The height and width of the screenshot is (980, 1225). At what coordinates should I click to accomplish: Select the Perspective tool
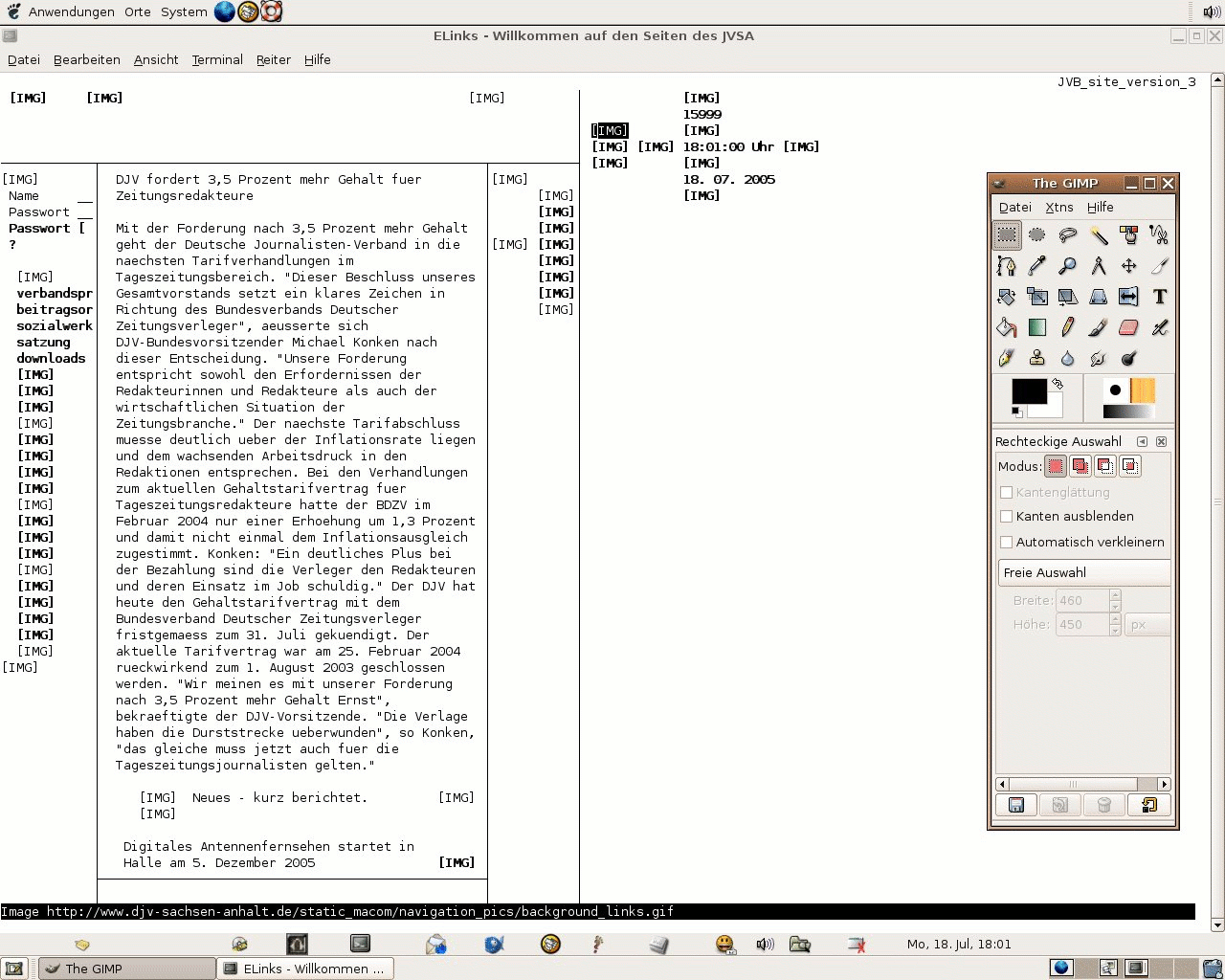(1099, 297)
